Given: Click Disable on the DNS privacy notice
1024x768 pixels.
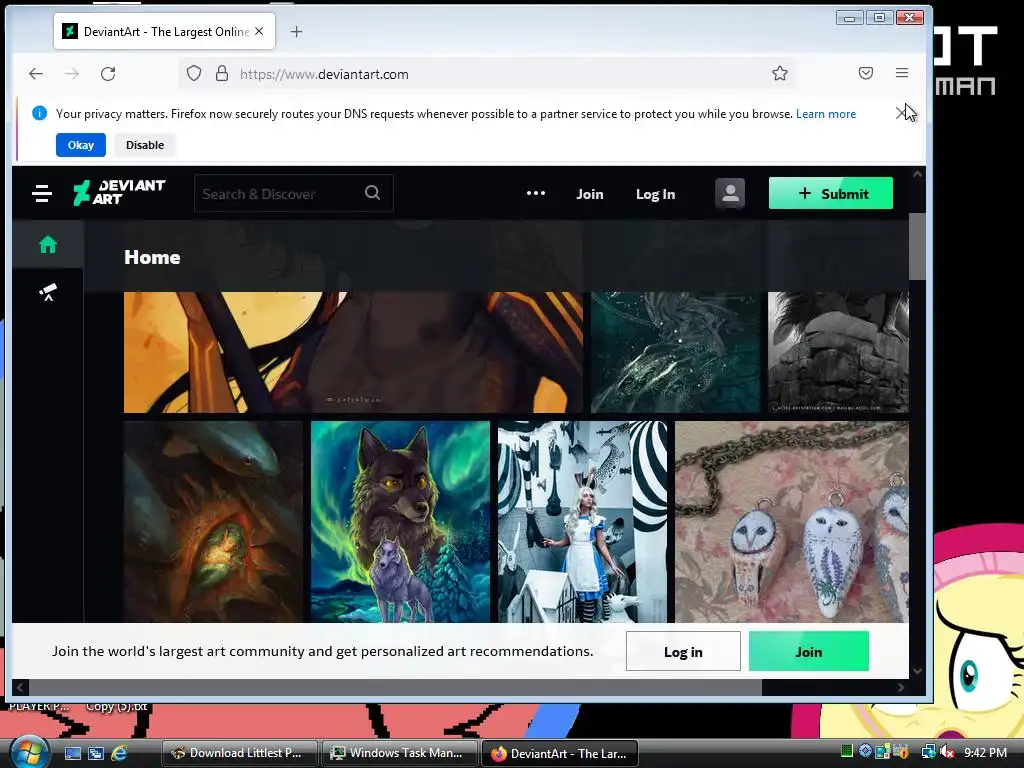Looking at the screenshot, I should [x=145, y=145].
